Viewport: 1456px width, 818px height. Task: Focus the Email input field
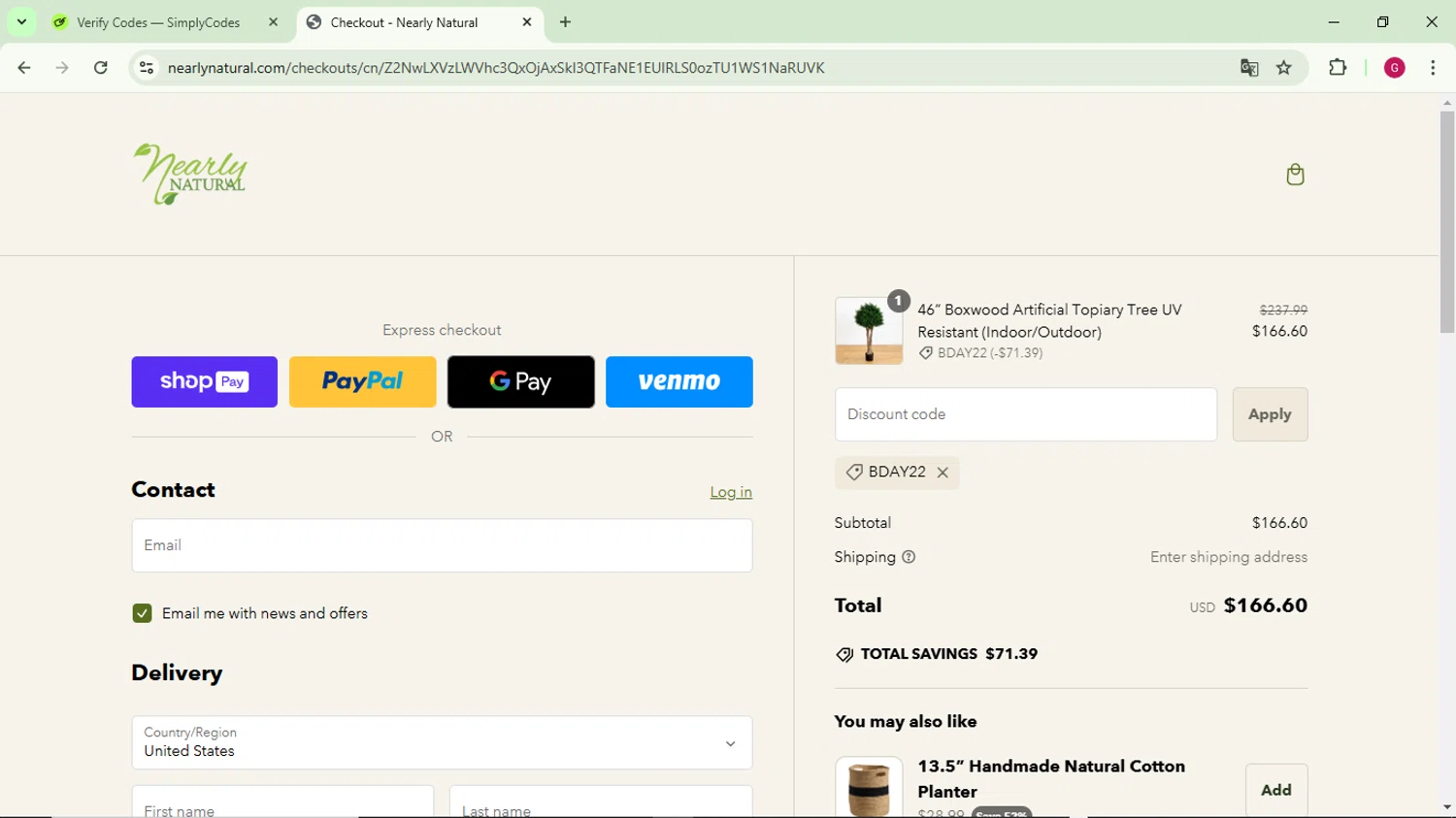pos(442,545)
